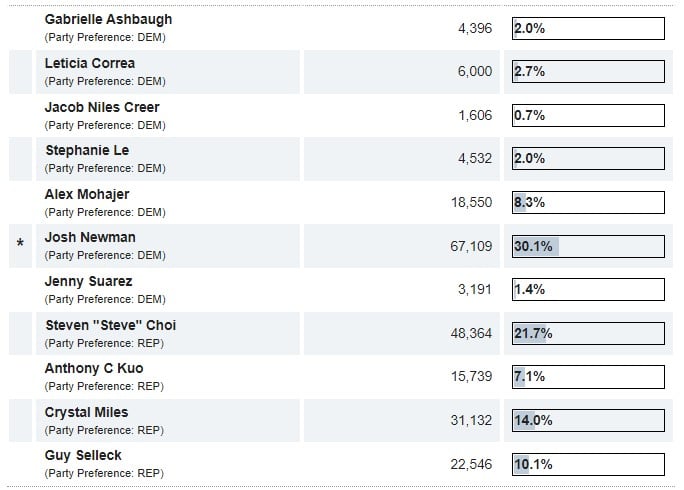This screenshot has width=684, height=490.
Task: Select the Leticia Correa candidate name
Action: coord(90,63)
